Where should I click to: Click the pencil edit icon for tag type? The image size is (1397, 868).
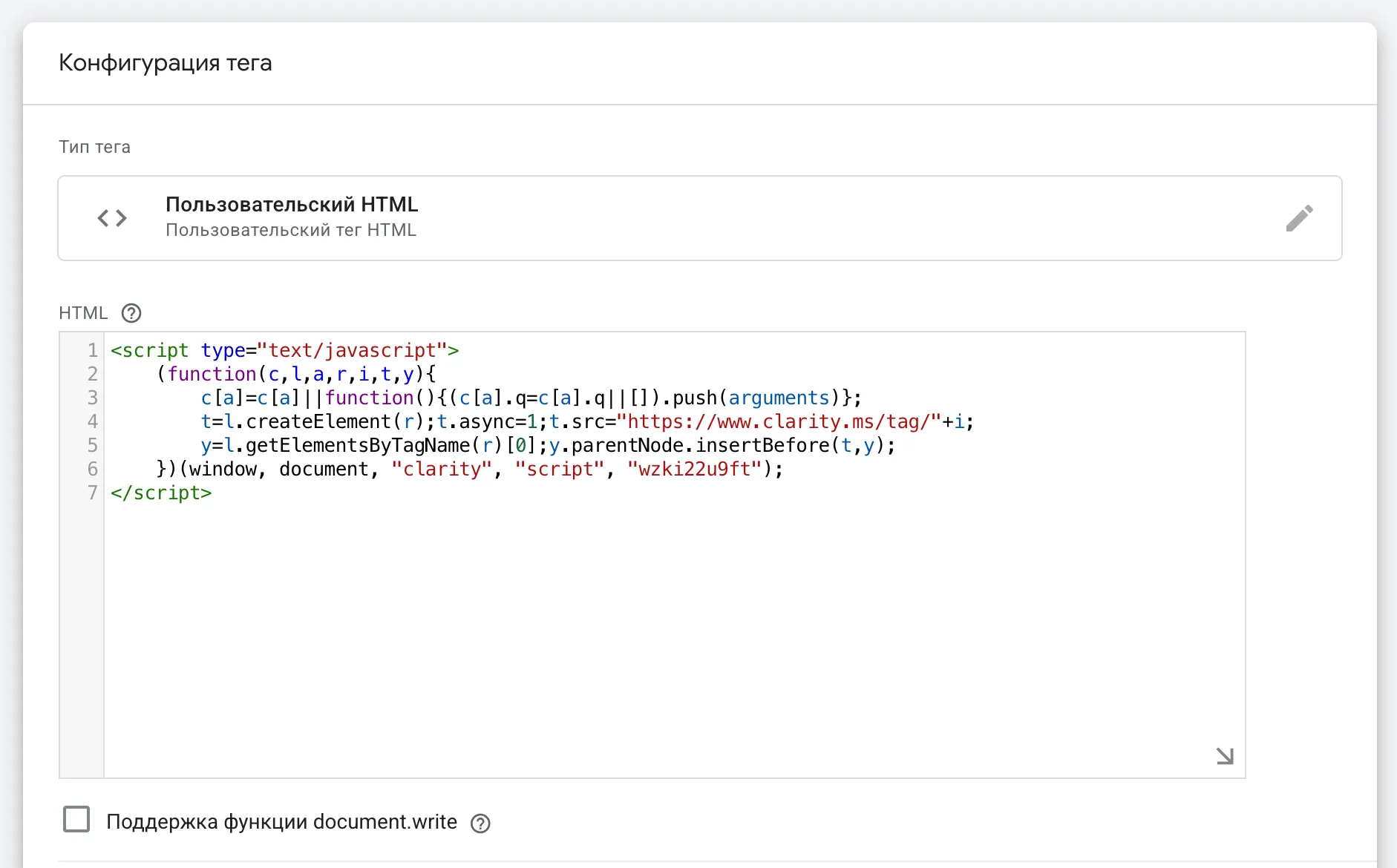(1299, 218)
